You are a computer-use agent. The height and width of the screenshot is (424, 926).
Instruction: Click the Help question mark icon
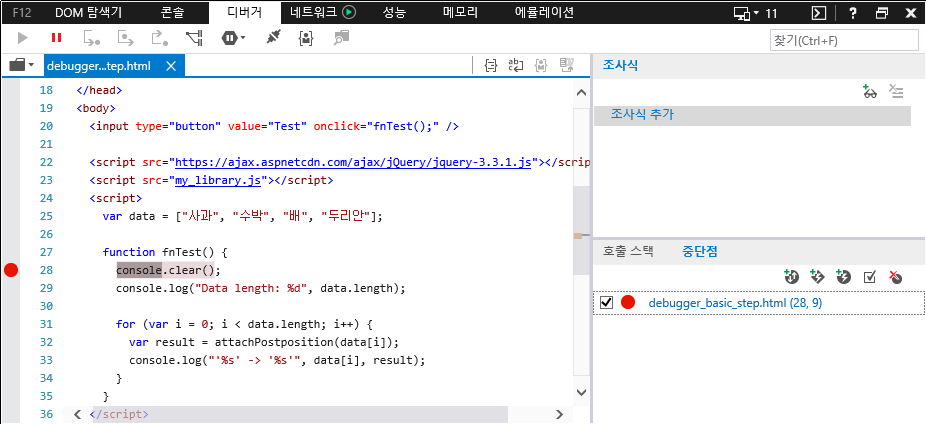(x=853, y=13)
